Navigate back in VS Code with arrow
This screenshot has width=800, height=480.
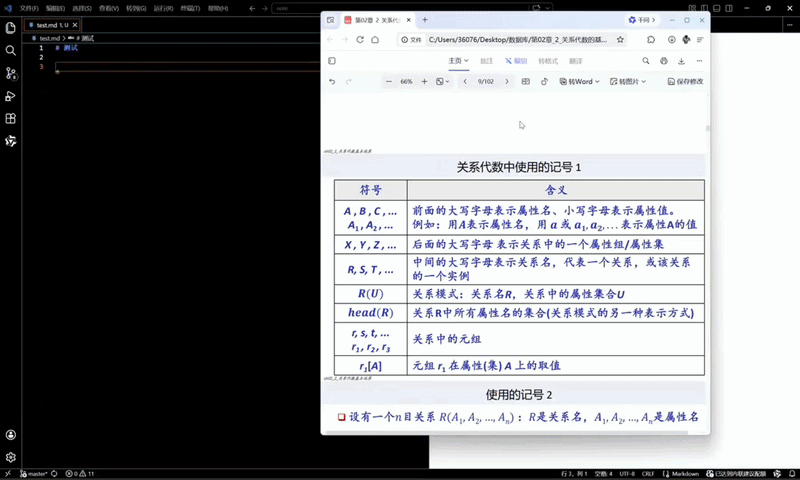(x=252, y=8)
